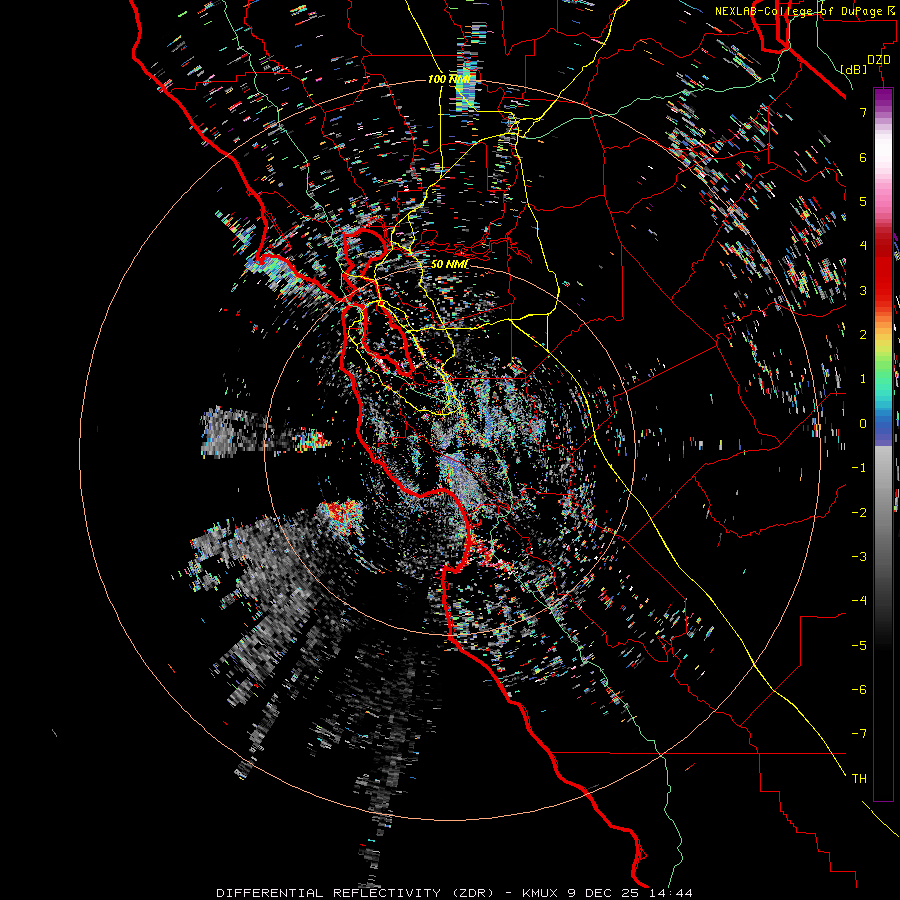Click the "100 NMI" range ring label

coord(449,79)
